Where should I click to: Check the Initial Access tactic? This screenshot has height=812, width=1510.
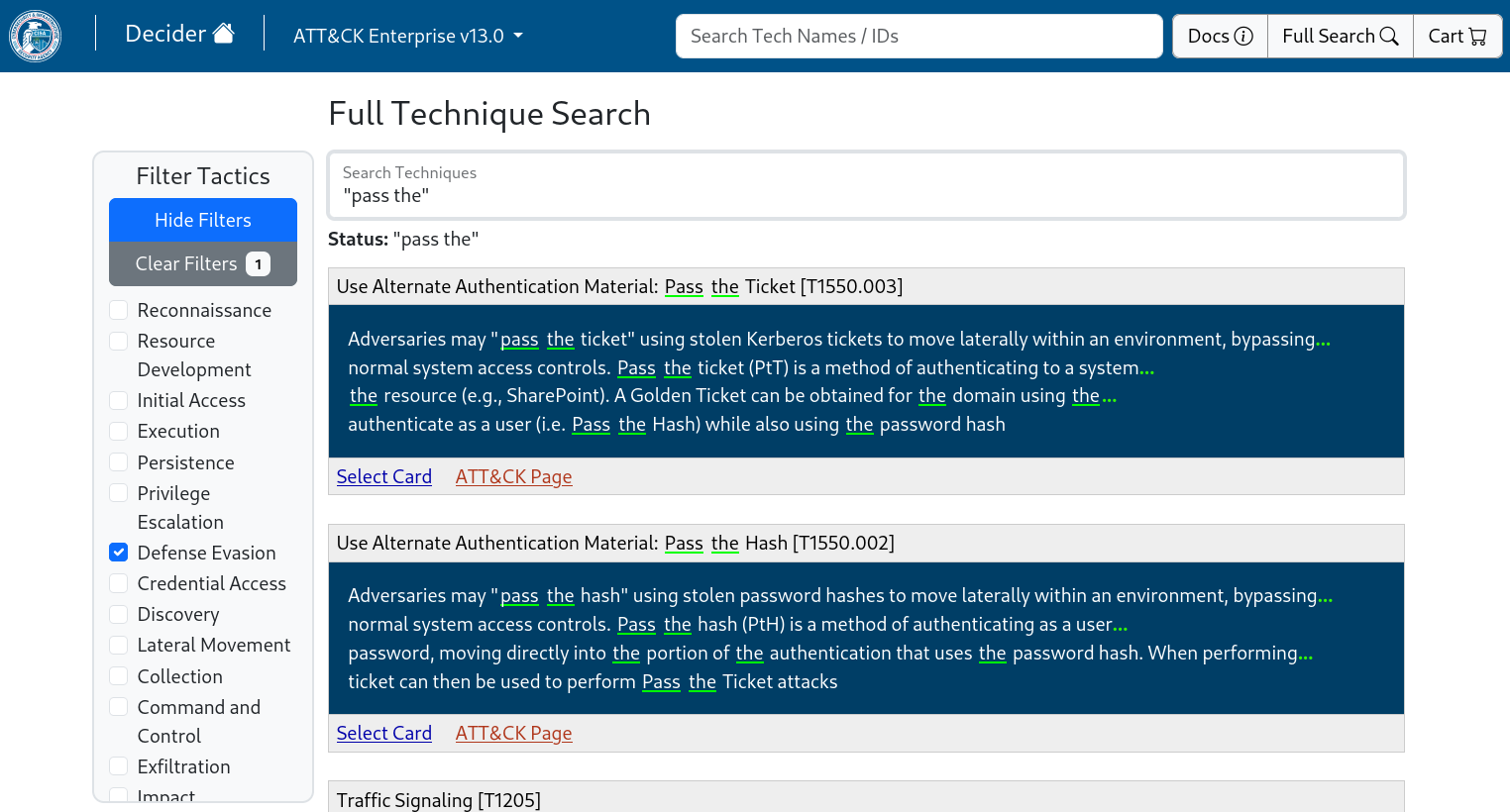tap(119, 400)
